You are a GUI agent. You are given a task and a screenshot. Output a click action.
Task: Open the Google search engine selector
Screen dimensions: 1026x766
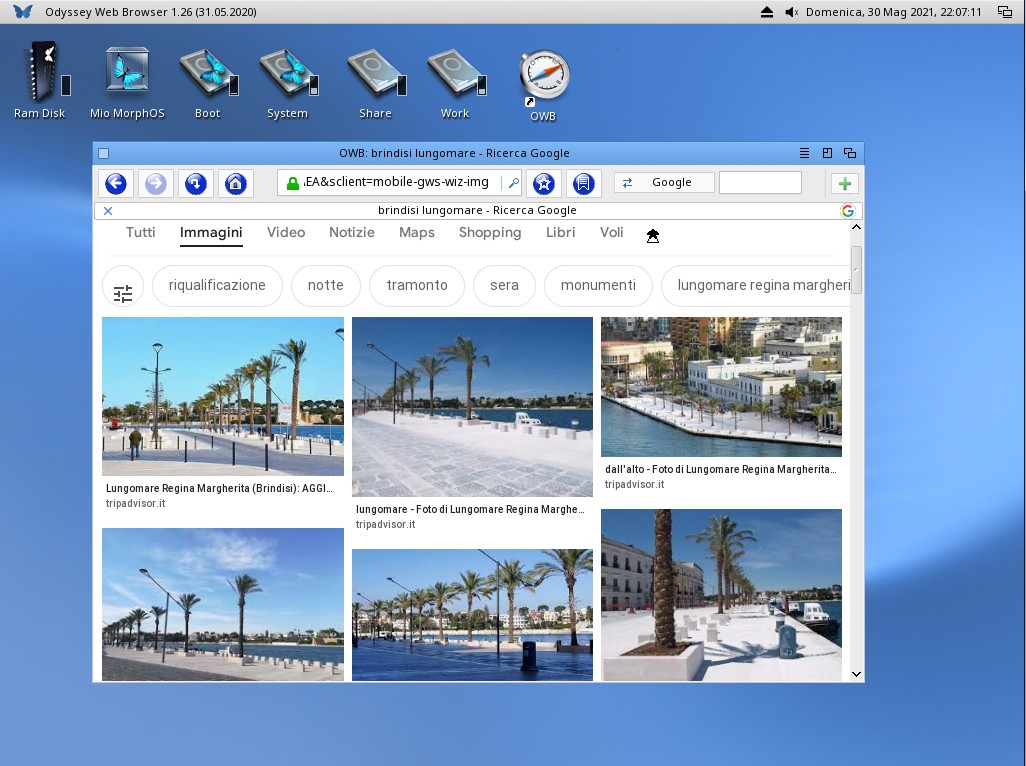click(x=664, y=183)
